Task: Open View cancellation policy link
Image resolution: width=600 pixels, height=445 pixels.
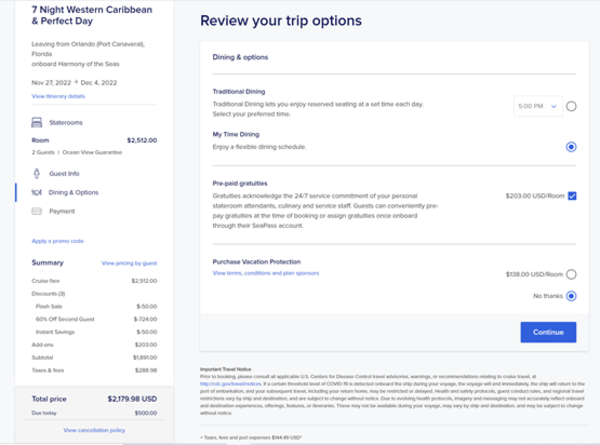Action: point(94,429)
